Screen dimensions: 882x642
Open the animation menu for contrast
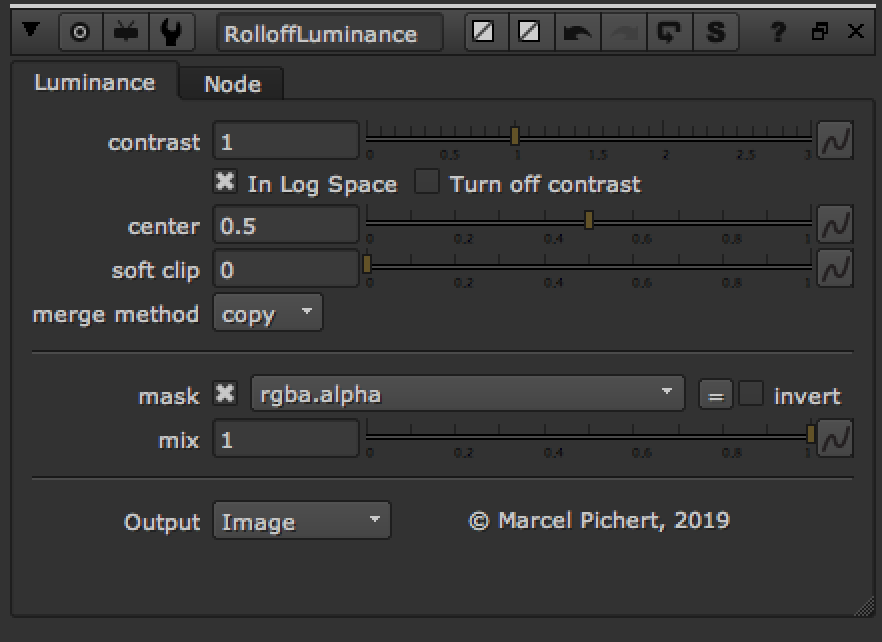[x=835, y=142]
